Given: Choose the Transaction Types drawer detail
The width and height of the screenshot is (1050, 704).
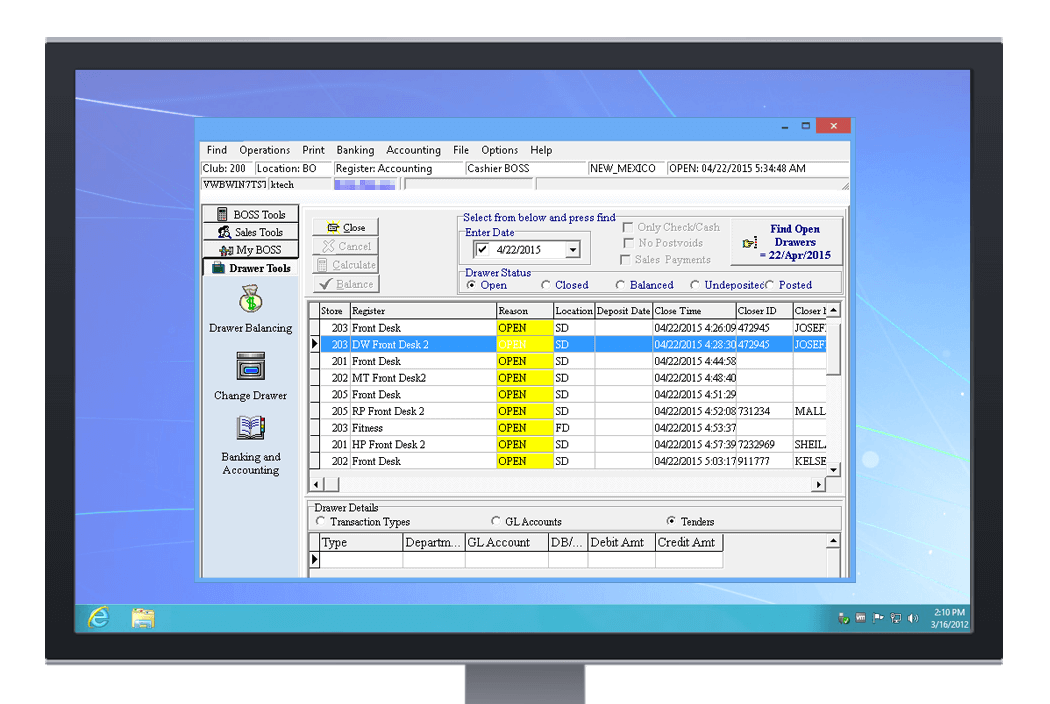Looking at the screenshot, I should 320,520.
